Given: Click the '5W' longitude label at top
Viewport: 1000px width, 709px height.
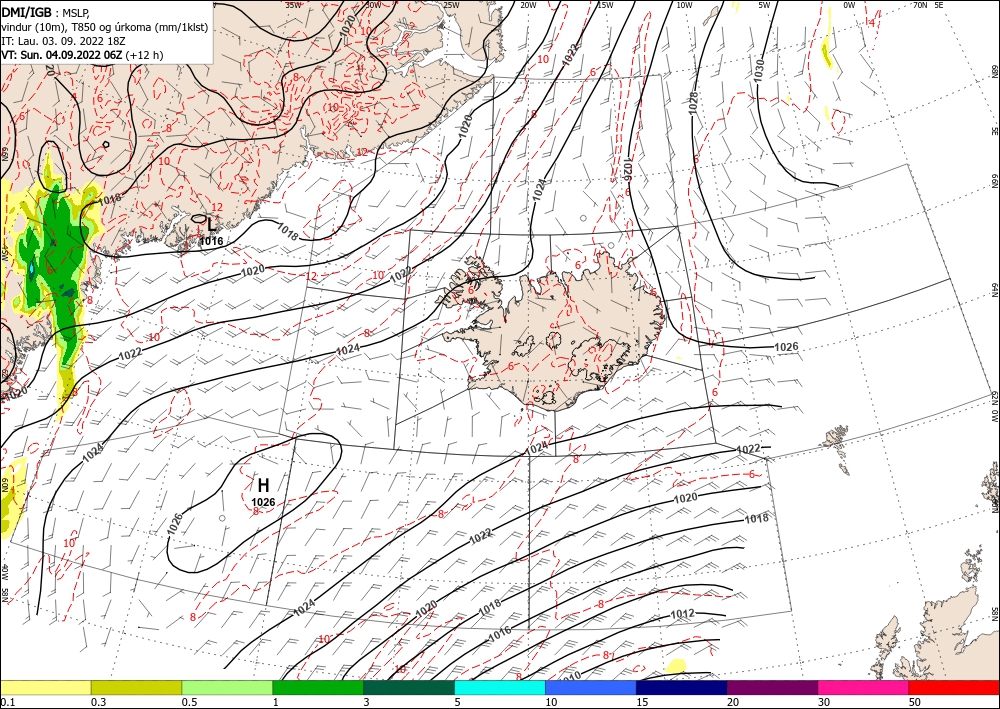Looking at the screenshot, I should 764,5.
